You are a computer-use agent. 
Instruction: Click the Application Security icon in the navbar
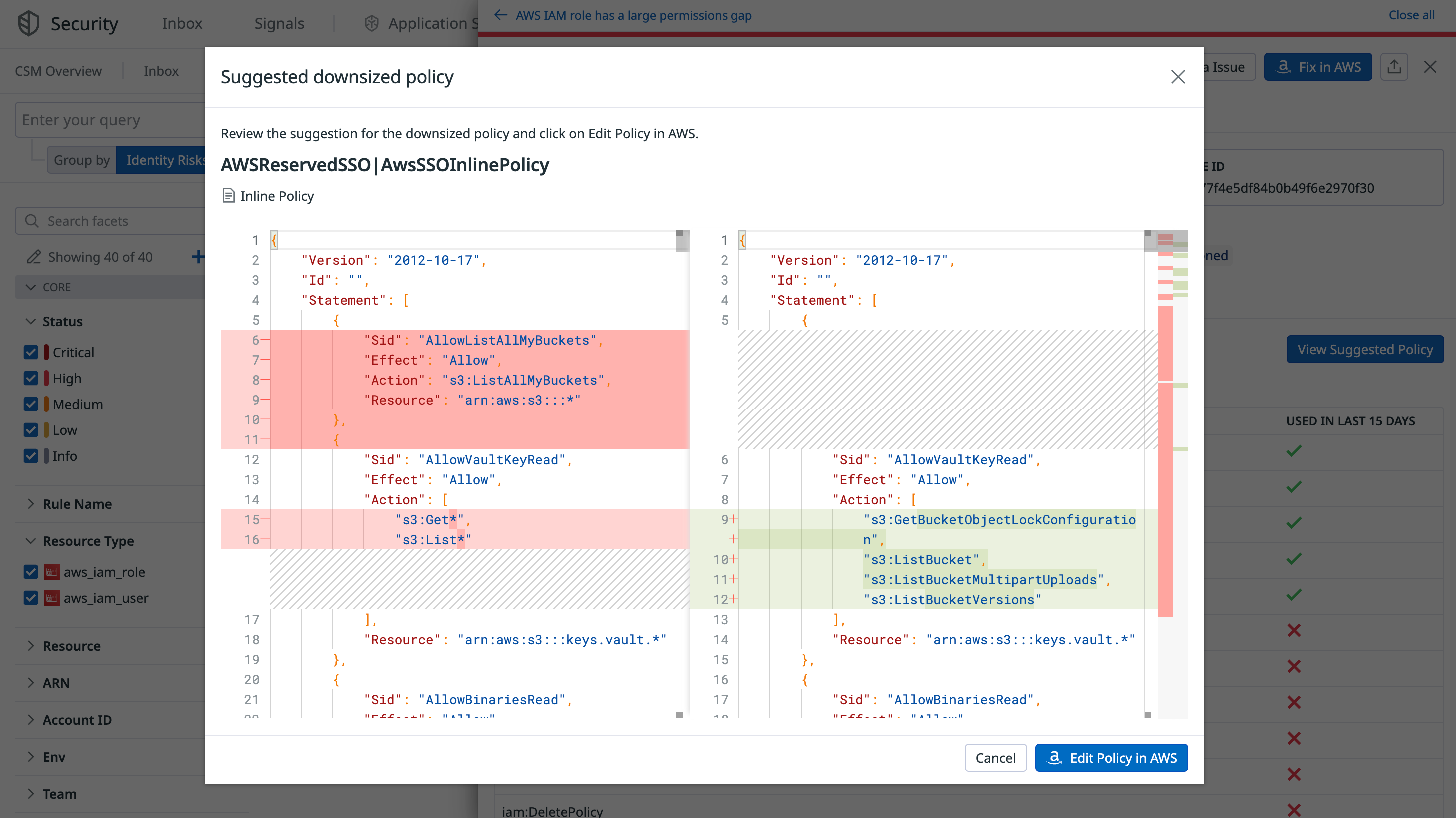[371, 24]
